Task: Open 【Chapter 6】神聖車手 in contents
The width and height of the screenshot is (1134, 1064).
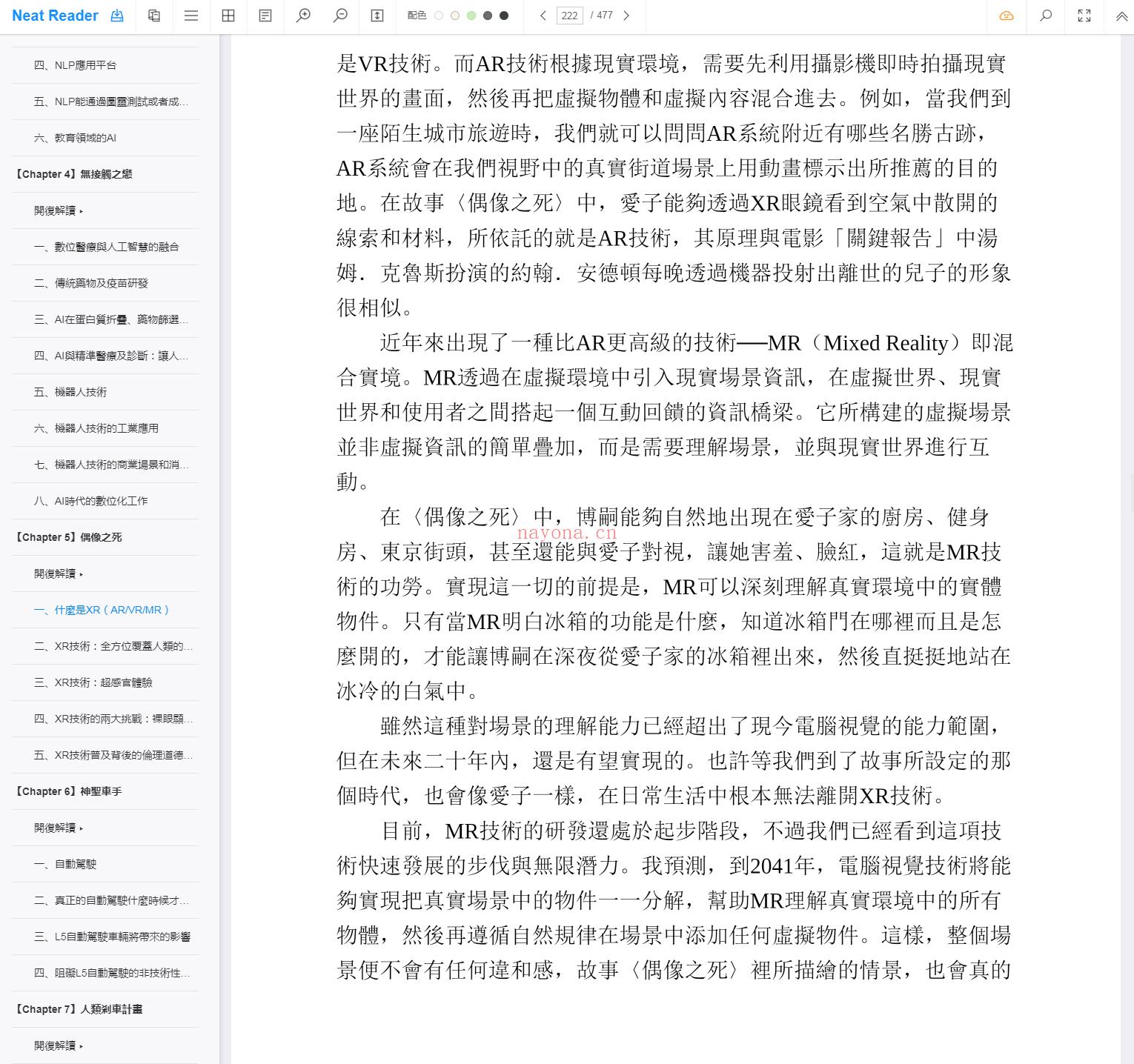Action: coord(67,791)
